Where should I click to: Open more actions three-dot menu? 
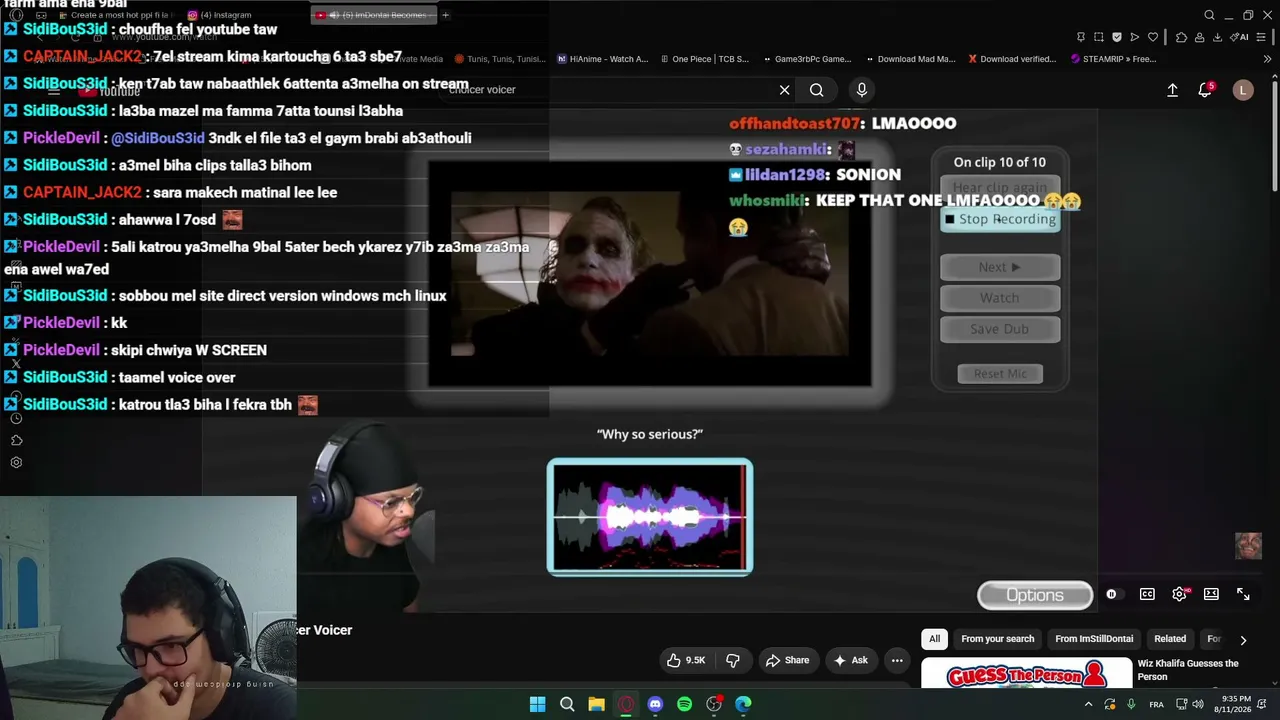pos(897,660)
